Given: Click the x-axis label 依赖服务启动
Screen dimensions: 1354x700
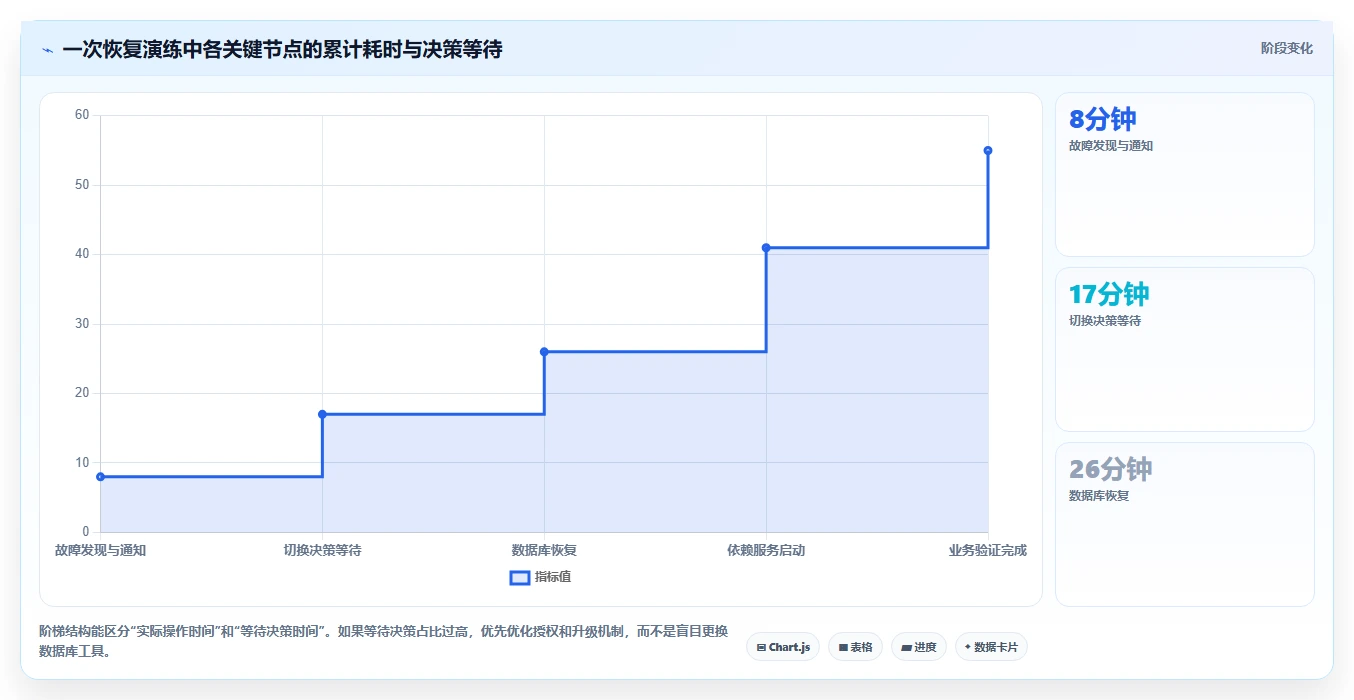Looking at the screenshot, I should click(x=766, y=550).
